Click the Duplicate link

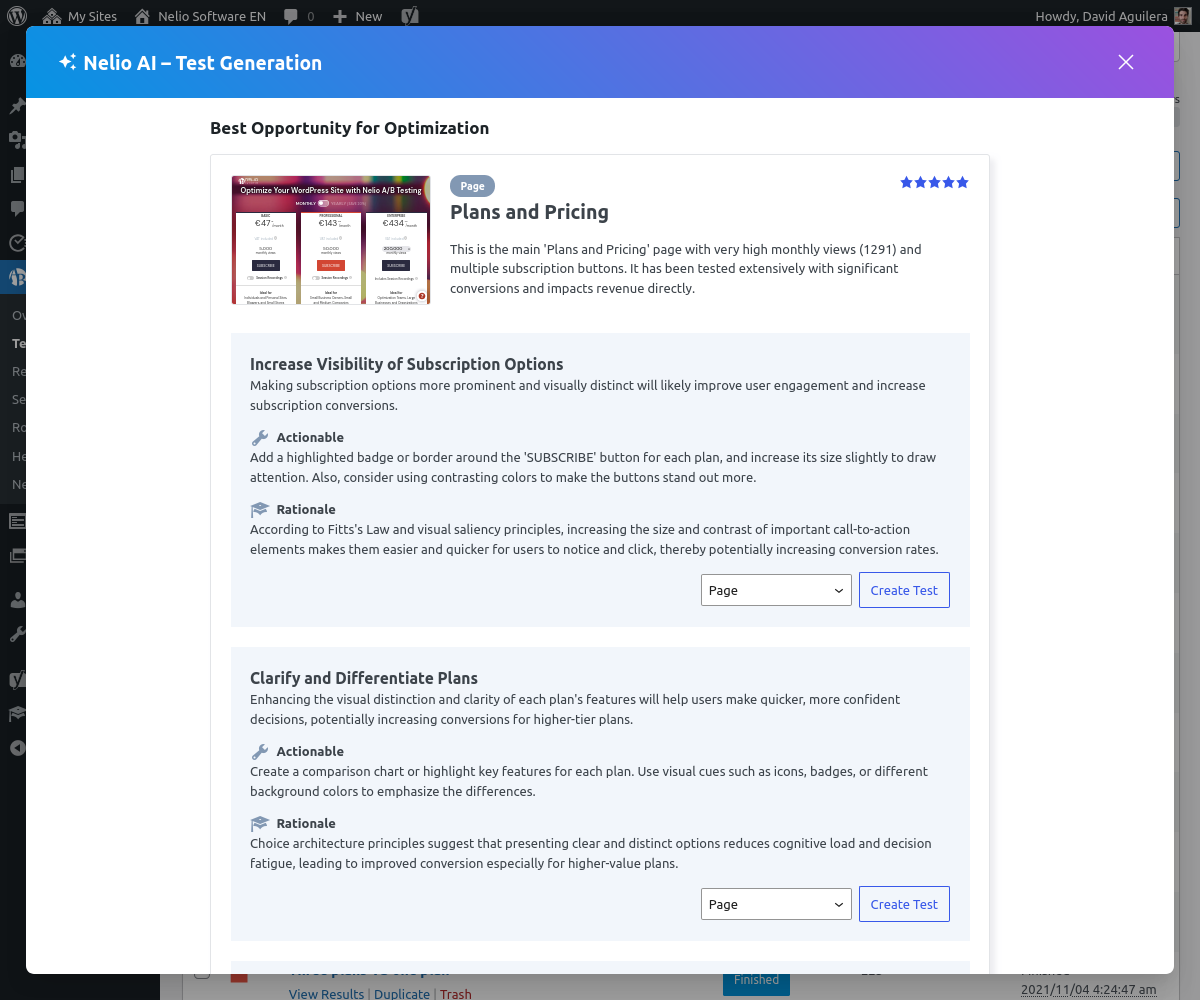402,993
